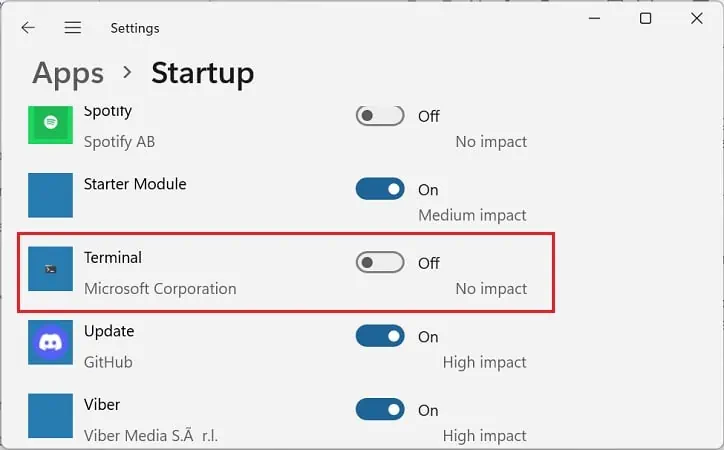Disable Starter Module startup toggle
This screenshot has width=724, height=450.
380,189
